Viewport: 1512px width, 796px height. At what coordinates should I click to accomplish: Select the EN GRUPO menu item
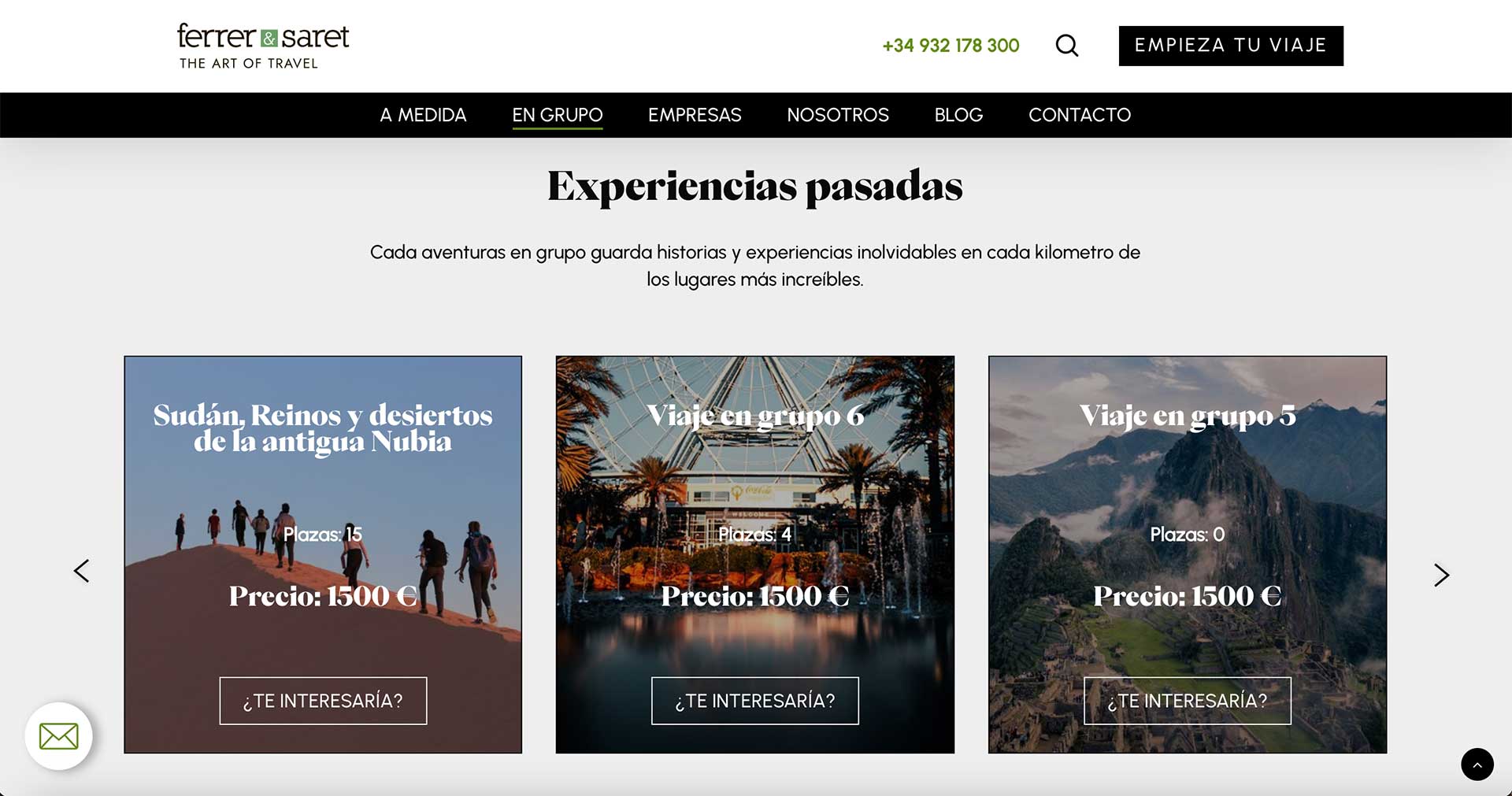[558, 115]
